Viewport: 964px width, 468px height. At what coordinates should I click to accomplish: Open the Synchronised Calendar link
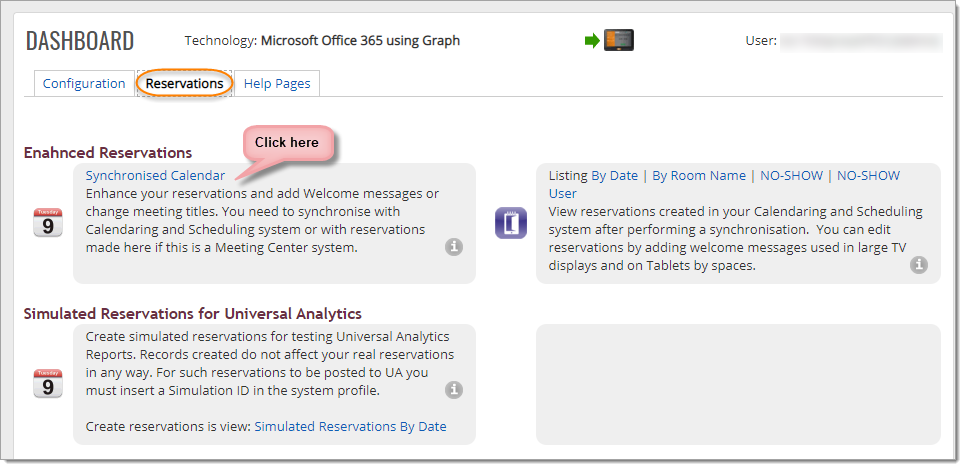click(156, 175)
